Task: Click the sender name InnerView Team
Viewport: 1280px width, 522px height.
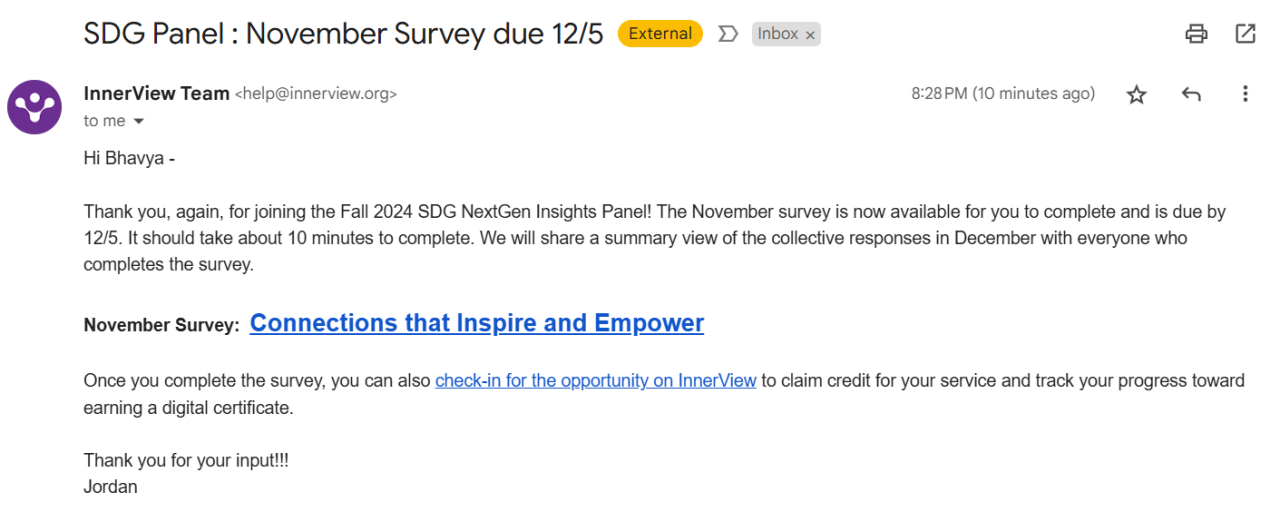Action: coord(156,93)
